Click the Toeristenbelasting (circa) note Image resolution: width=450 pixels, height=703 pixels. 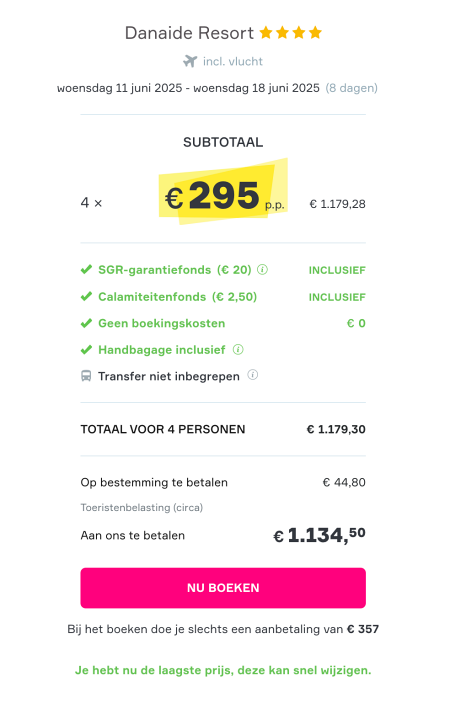click(x=142, y=508)
